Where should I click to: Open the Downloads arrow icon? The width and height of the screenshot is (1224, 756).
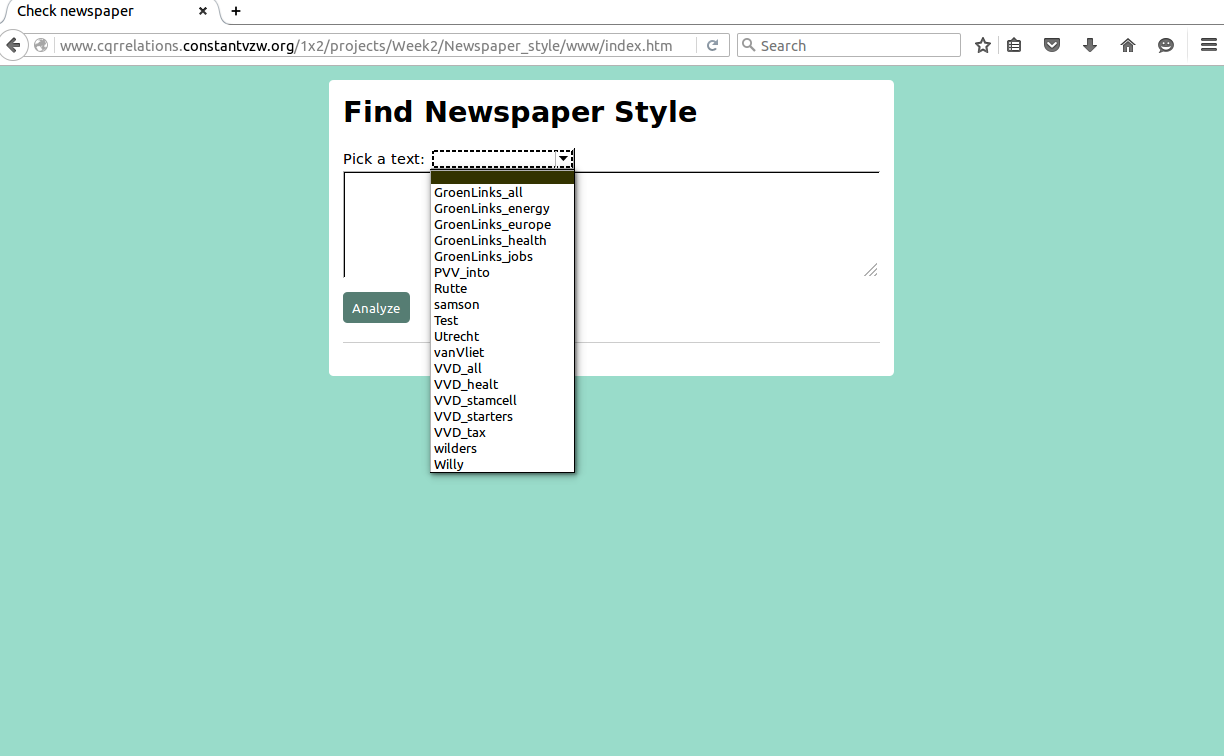coord(1090,45)
